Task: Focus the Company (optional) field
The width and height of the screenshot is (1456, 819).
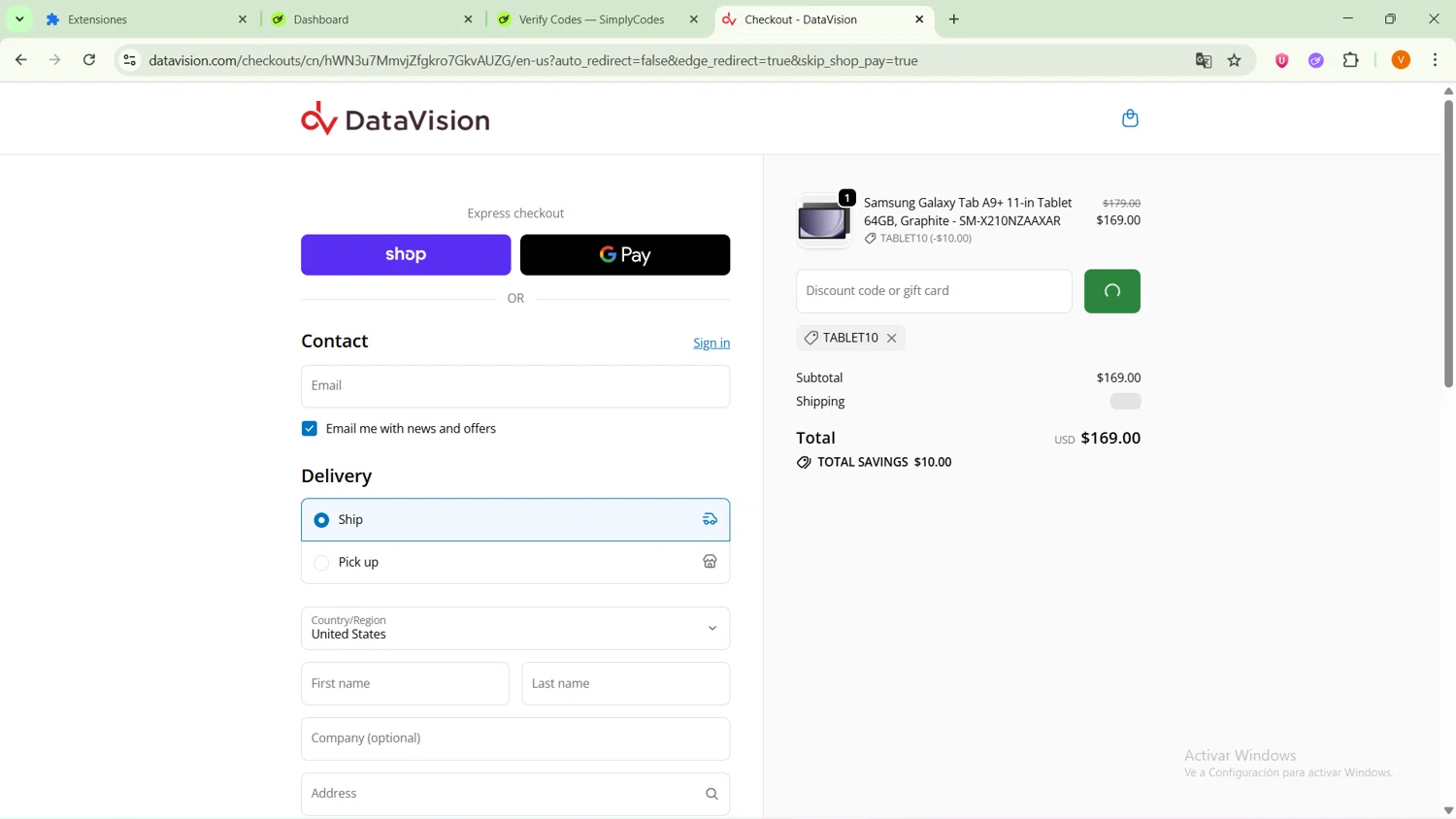Action: pos(515,738)
